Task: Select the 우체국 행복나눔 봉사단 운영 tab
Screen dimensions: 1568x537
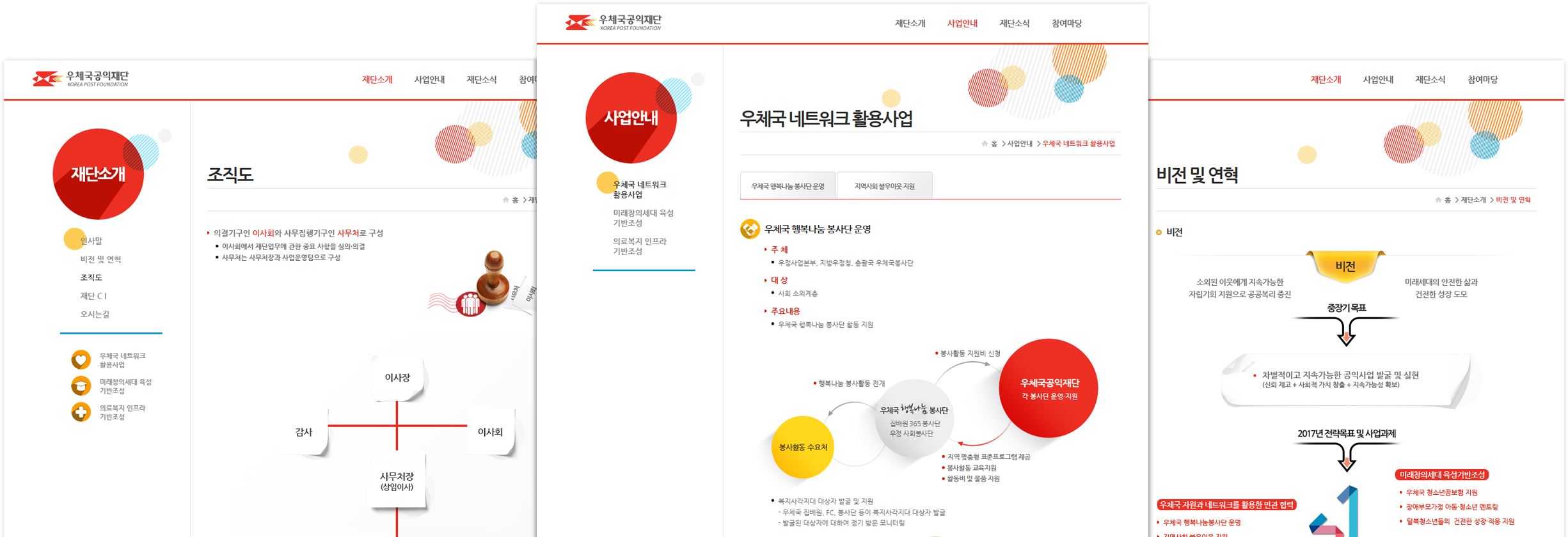Action: point(788,186)
